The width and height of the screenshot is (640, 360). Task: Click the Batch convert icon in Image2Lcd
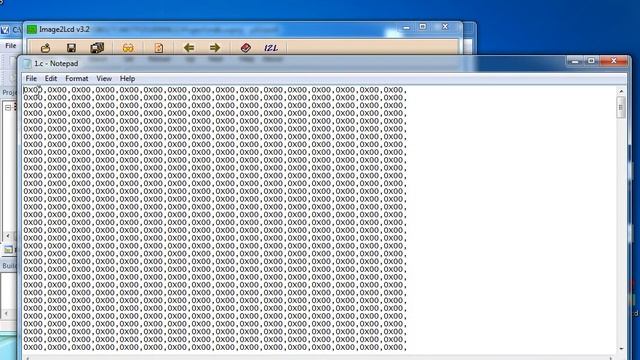pos(97,48)
